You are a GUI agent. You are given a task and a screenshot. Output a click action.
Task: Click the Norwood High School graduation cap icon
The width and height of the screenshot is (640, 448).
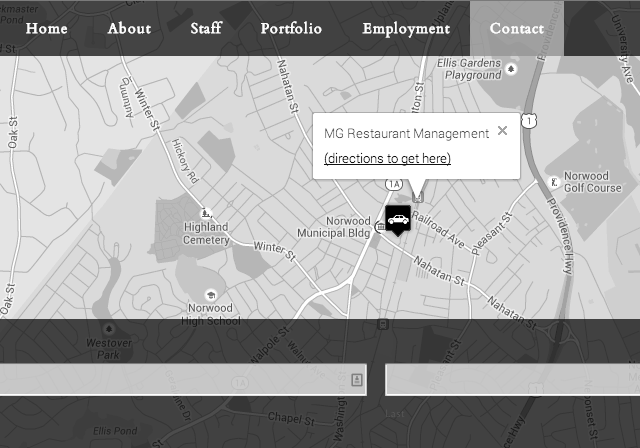pos(211,295)
